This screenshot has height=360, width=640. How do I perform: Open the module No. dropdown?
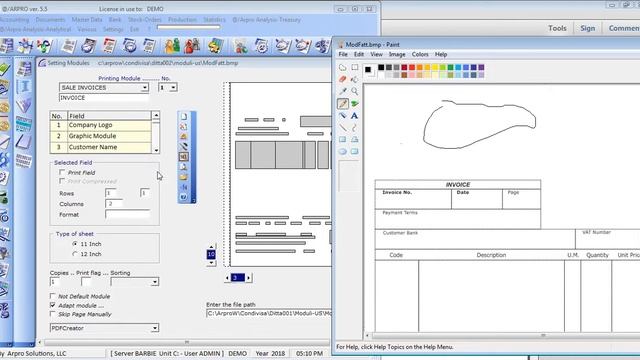pos(173,87)
